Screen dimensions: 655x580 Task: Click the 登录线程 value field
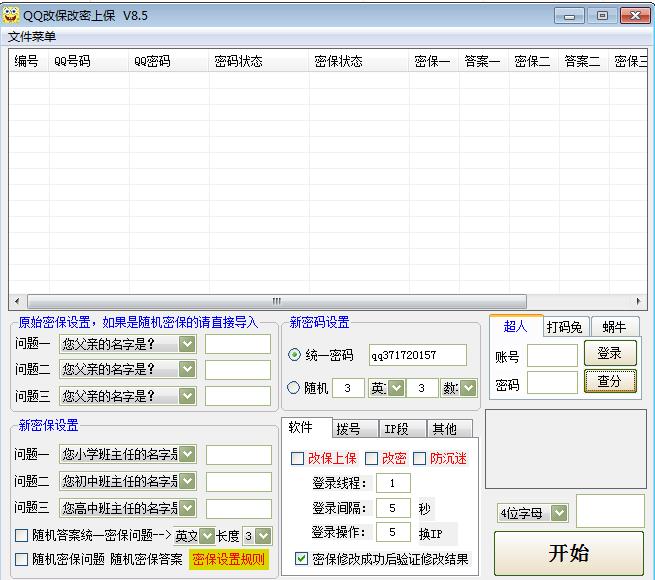click(393, 483)
